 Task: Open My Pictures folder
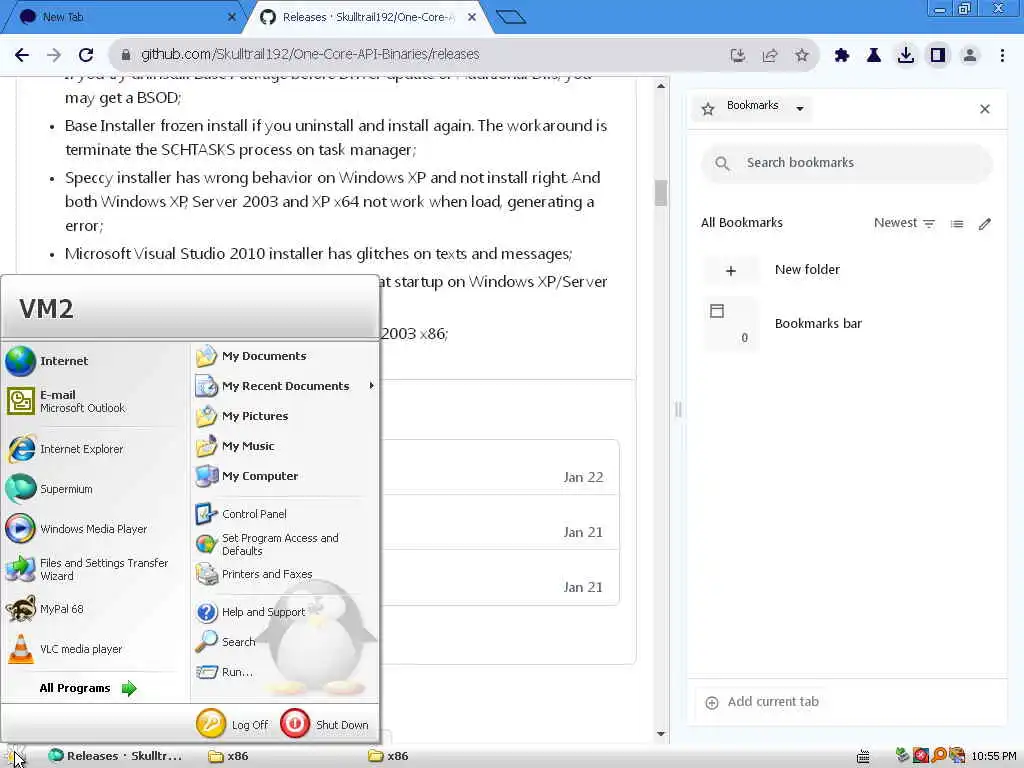point(285,416)
